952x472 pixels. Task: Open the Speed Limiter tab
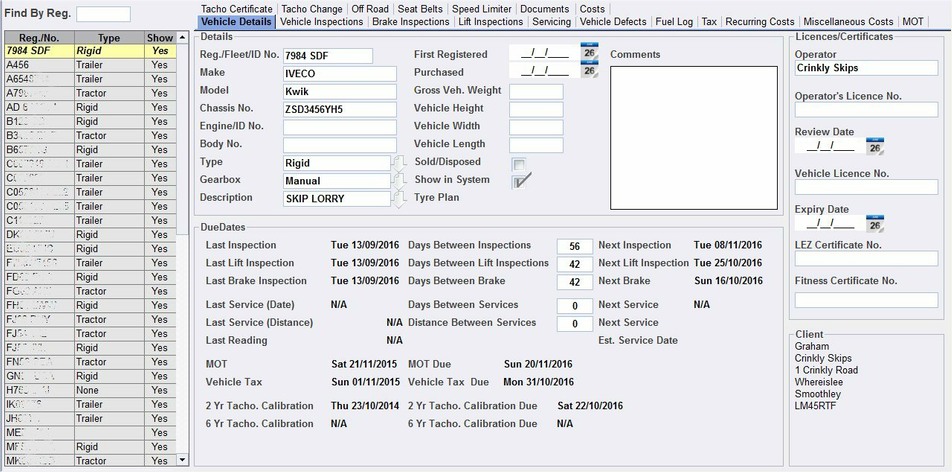point(481,9)
